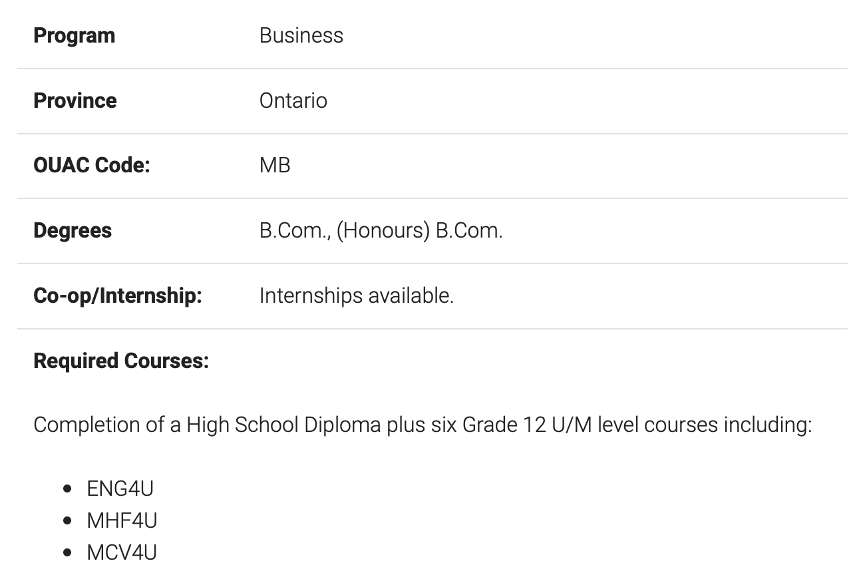Image resolution: width=866 pixels, height=587 pixels.
Task: Click the Province label
Action: pos(75,101)
